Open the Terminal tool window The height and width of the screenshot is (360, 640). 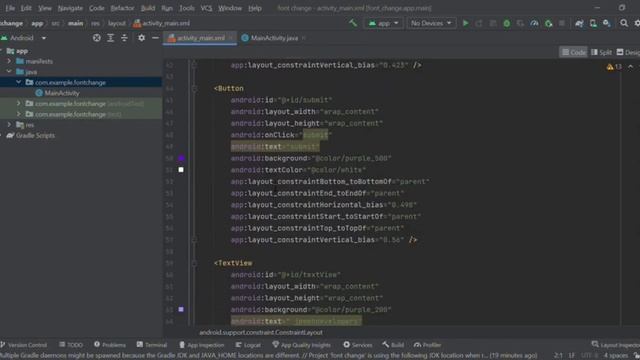(x=152, y=345)
